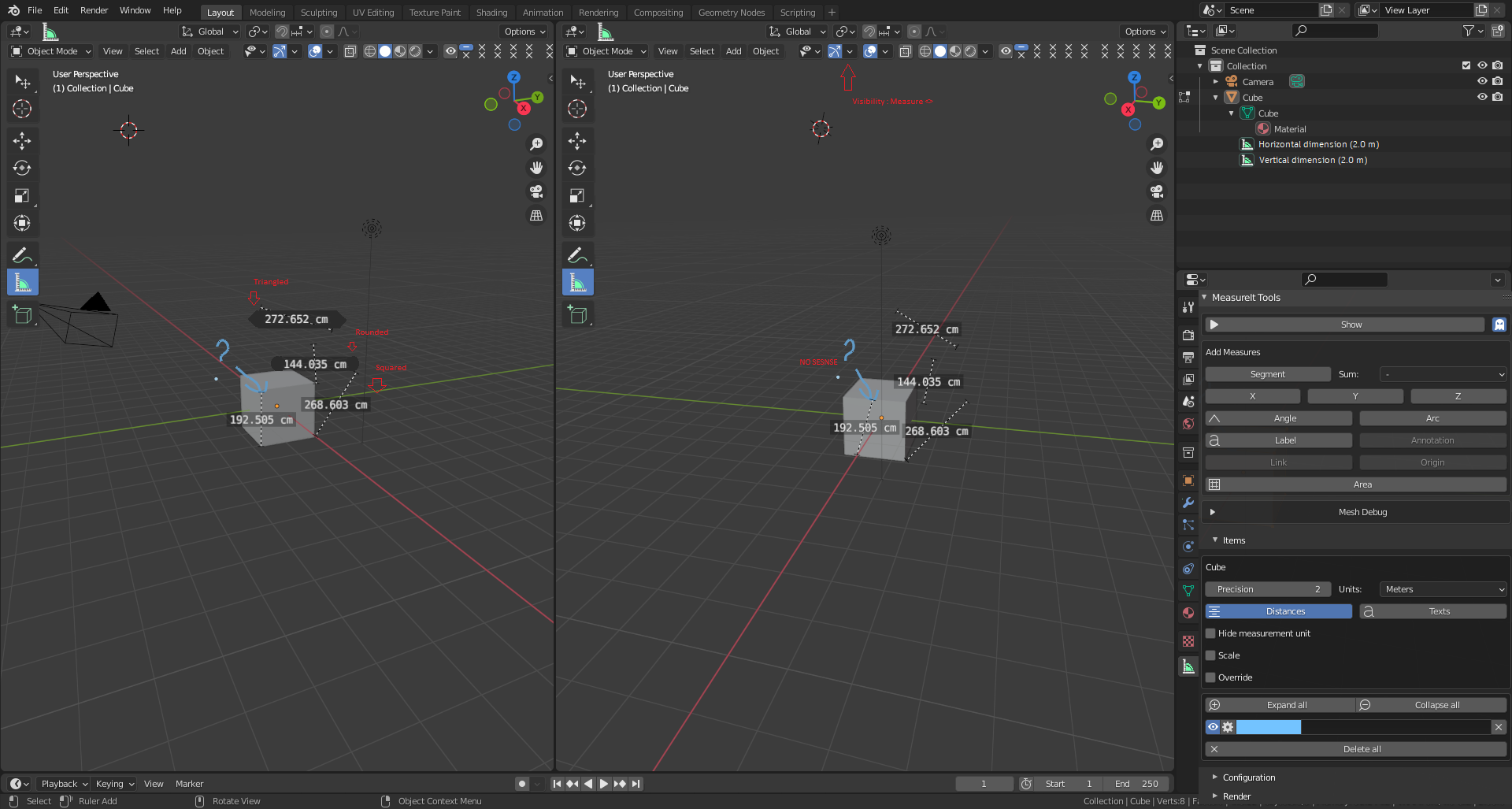Click the Delete all button
The image size is (1512, 809).
pos(1355,749)
